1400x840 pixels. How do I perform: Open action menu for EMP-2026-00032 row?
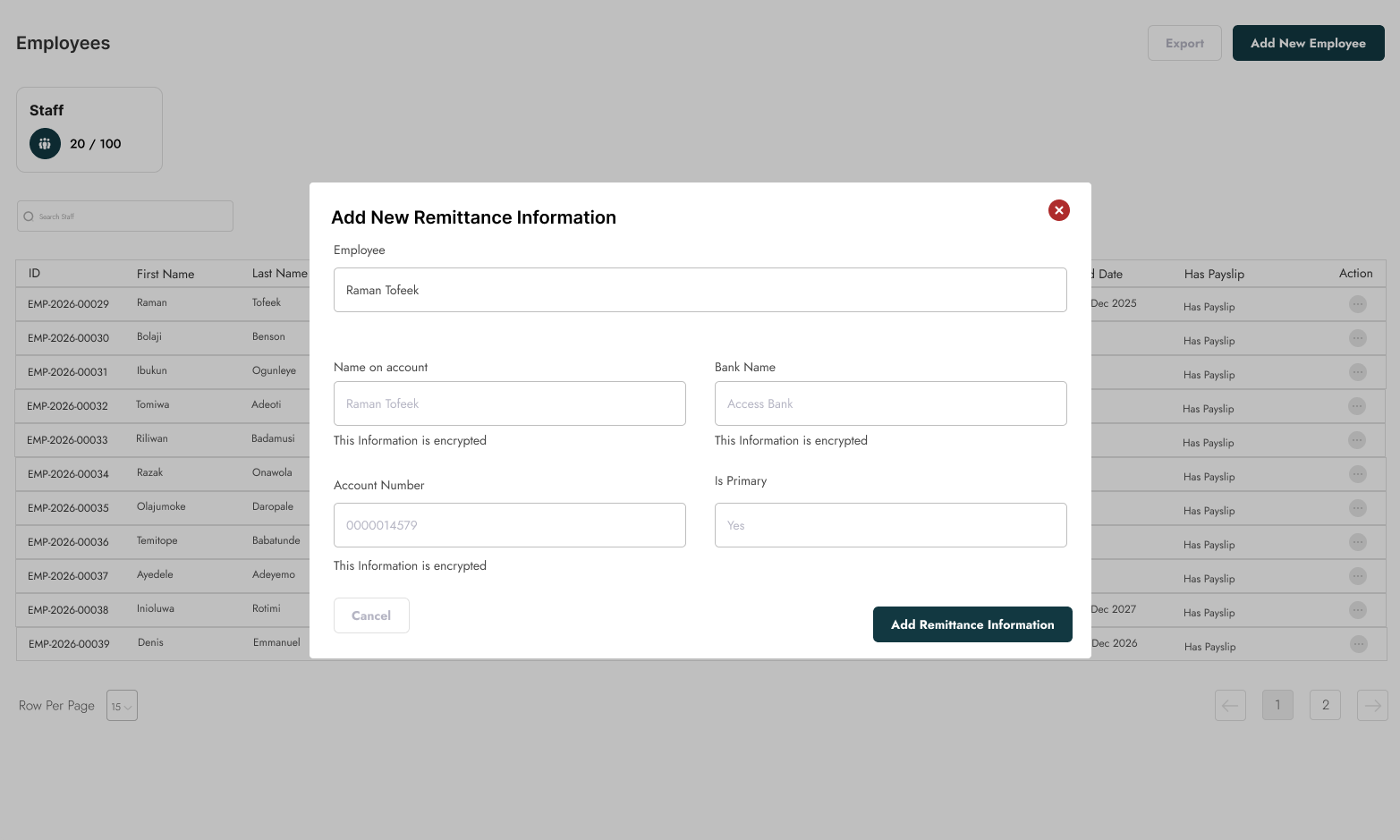pos(1357,406)
